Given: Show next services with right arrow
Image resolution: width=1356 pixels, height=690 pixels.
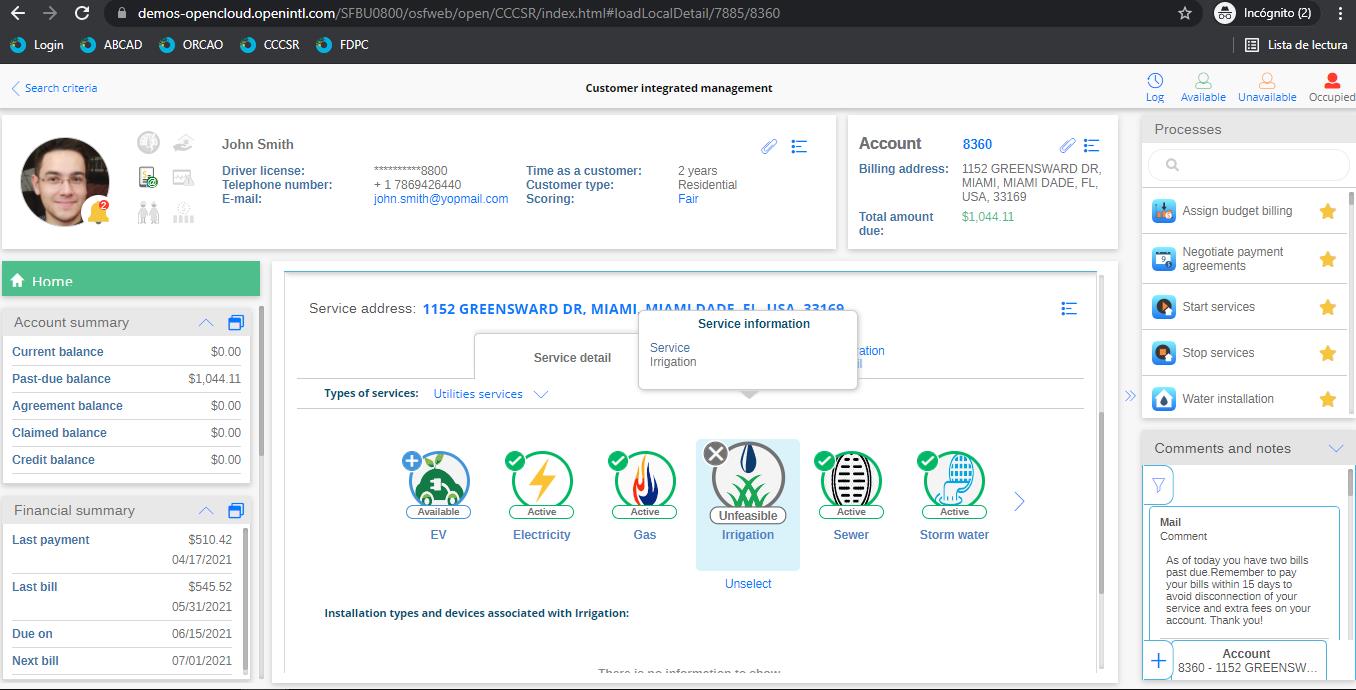Looking at the screenshot, I should (1019, 501).
